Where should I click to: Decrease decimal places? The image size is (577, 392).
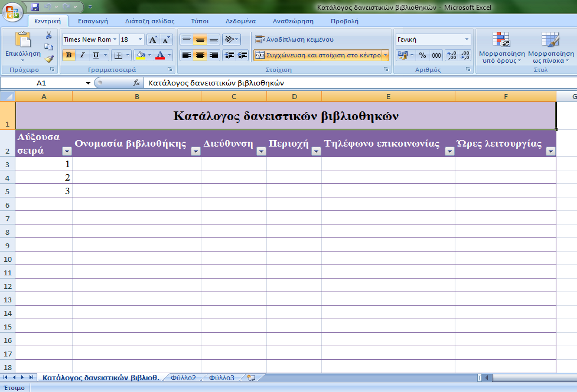pos(465,55)
